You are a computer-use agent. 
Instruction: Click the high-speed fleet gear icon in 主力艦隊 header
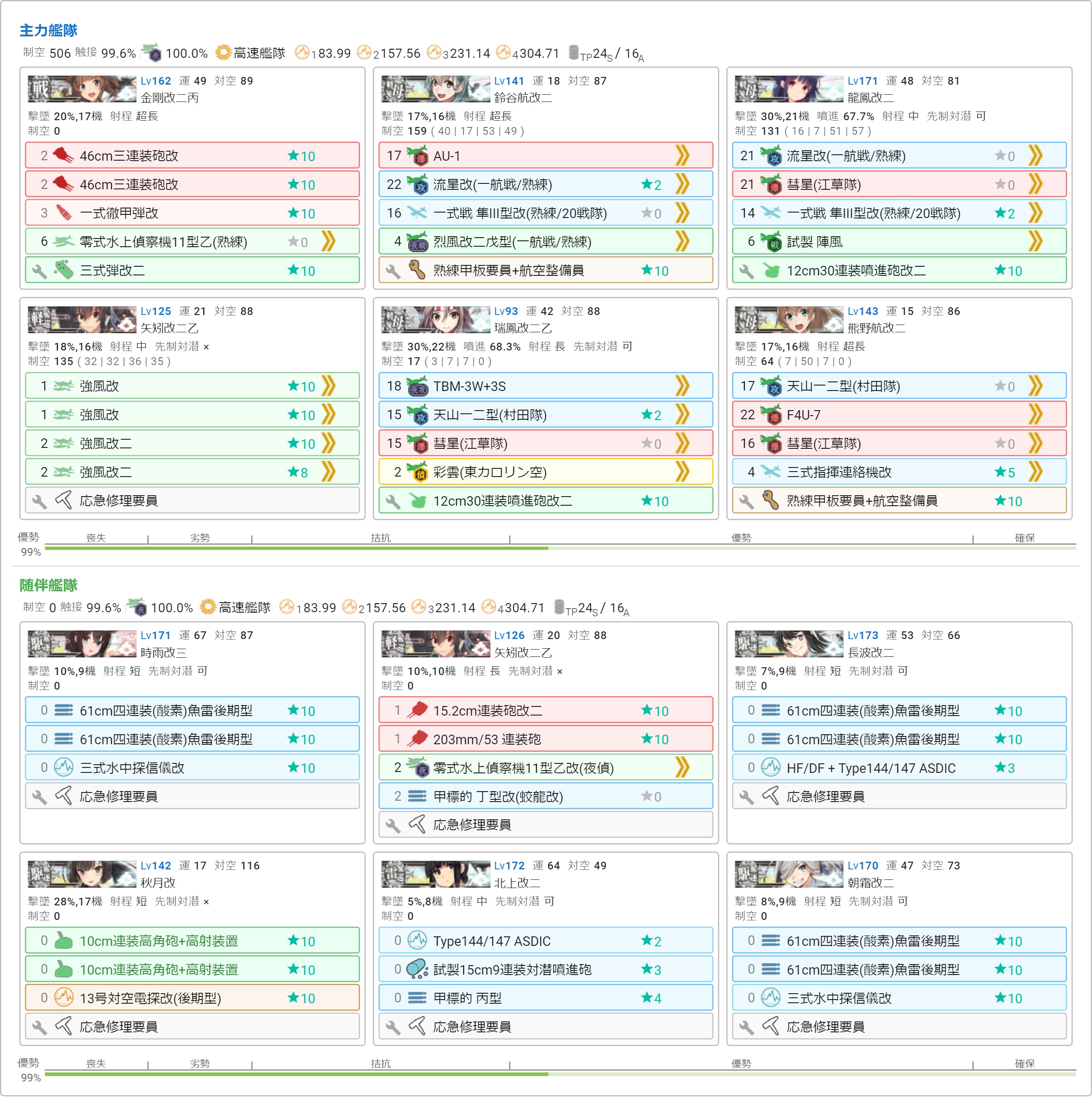223,53
